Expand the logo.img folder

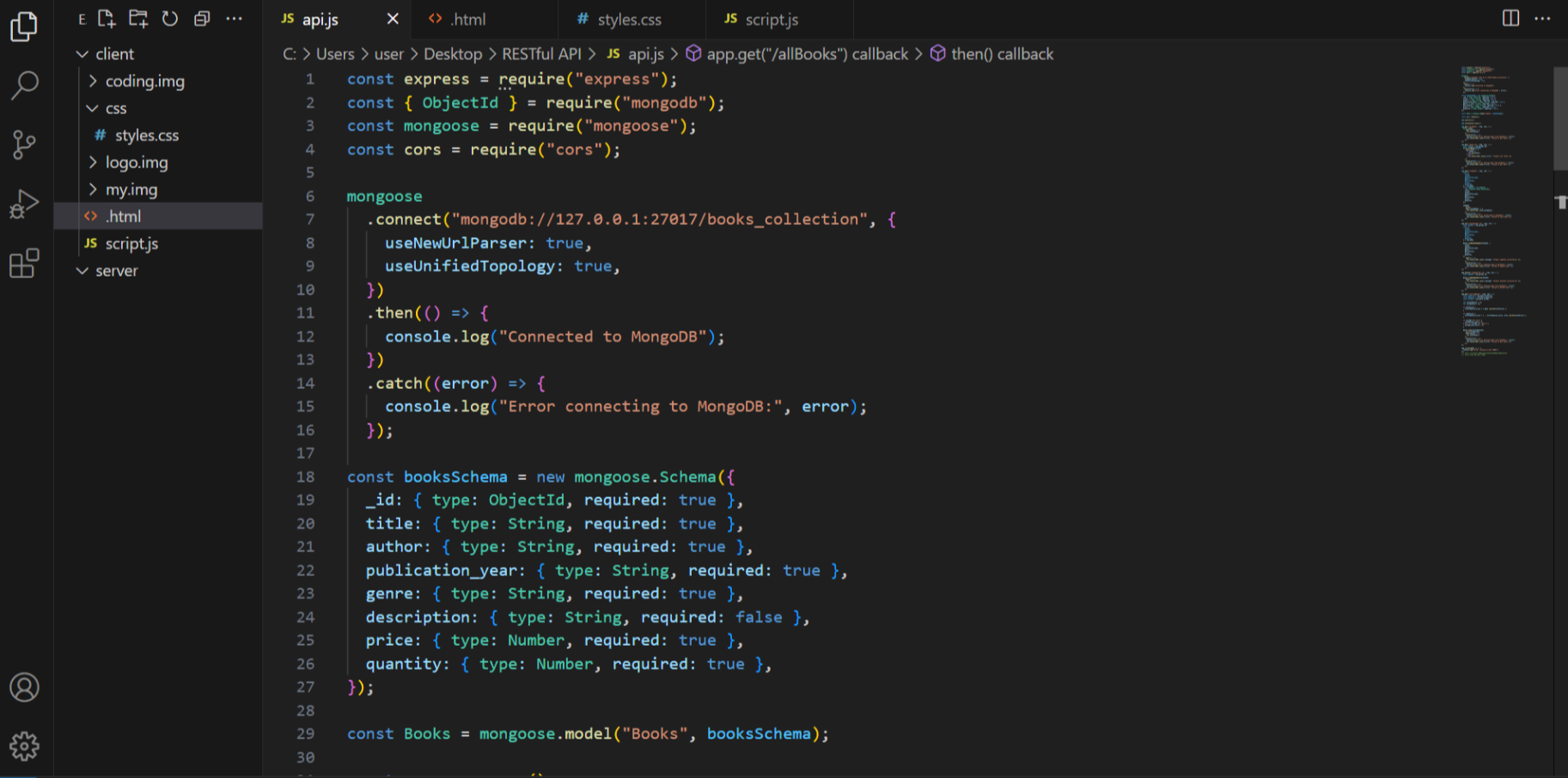158,162
